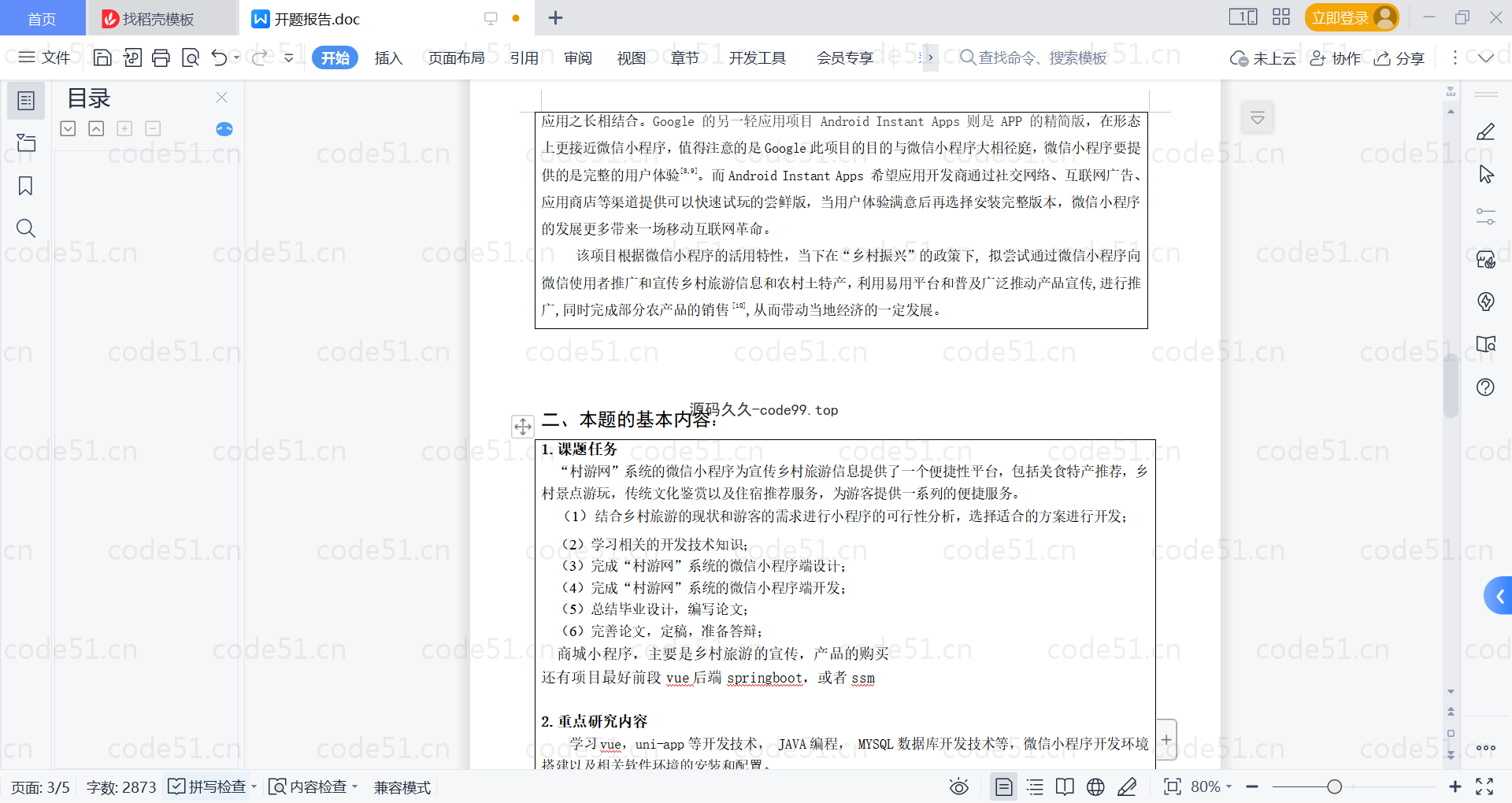The width and height of the screenshot is (1512, 803).
Task: Select the 插入 ribbon tab
Action: (388, 57)
